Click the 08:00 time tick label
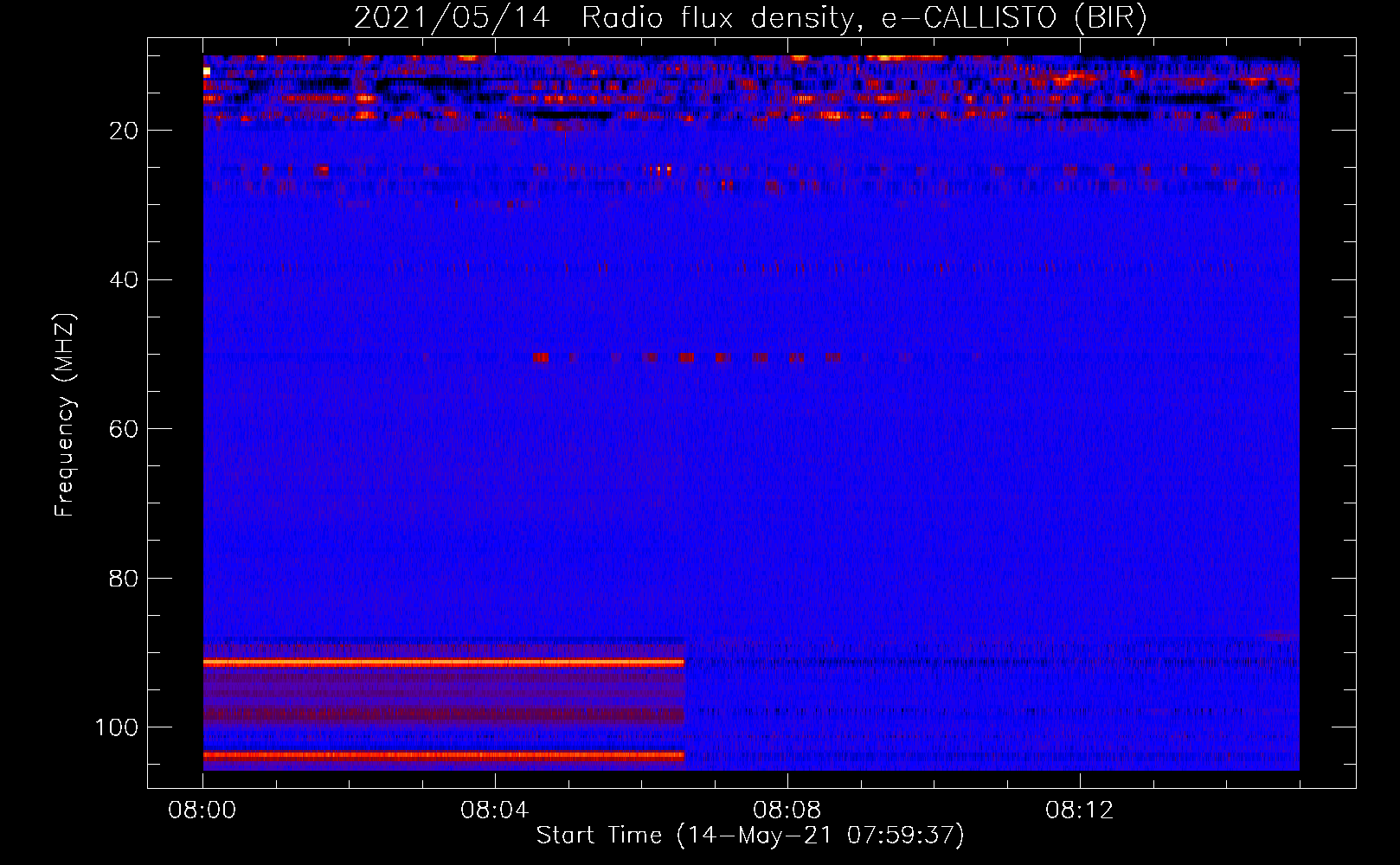 pyautogui.click(x=202, y=811)
